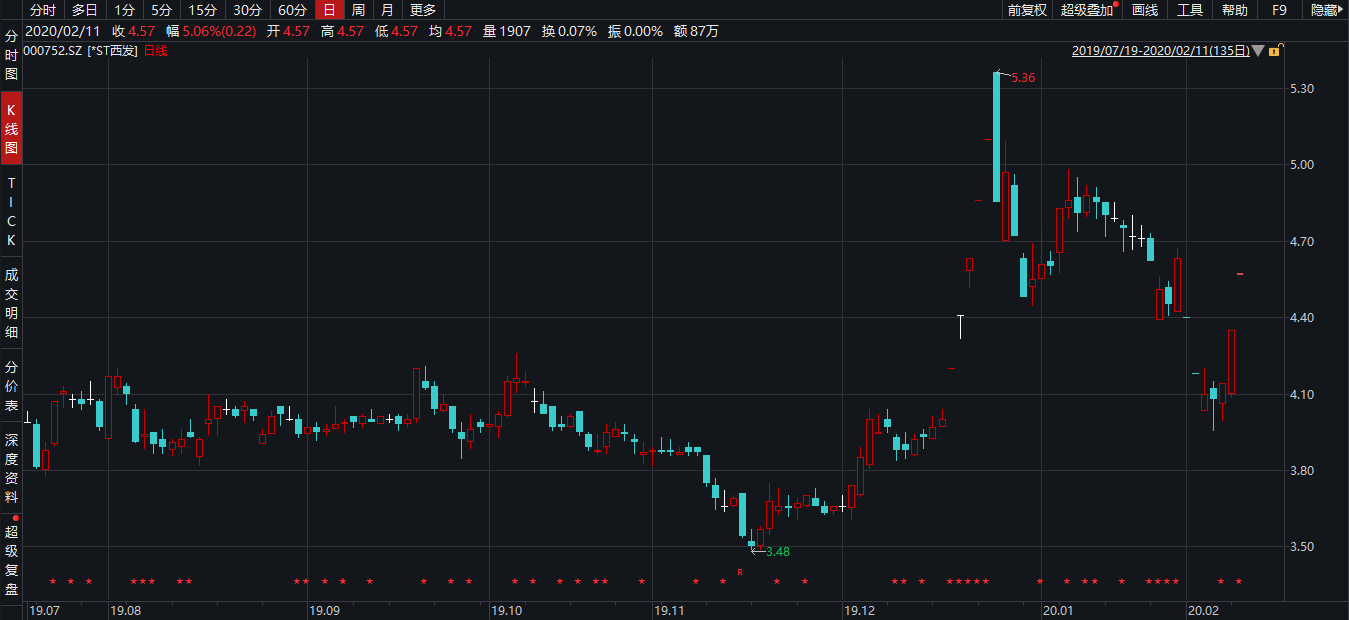Click the 20.02 date axis label
Screen dimensions: 1349x620
click(1203, 609)
